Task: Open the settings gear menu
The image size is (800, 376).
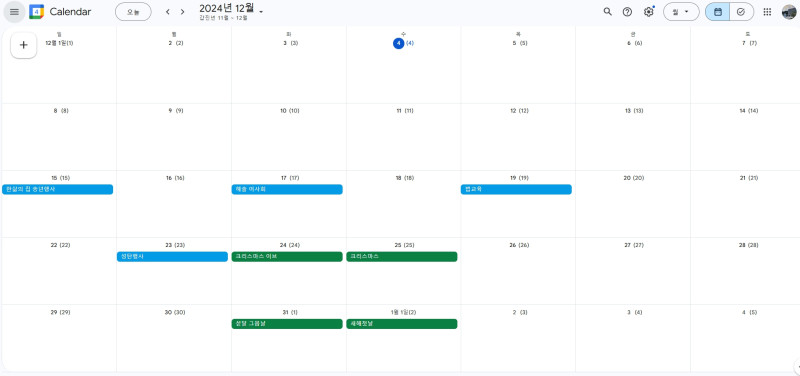Action: coord(648,12)
